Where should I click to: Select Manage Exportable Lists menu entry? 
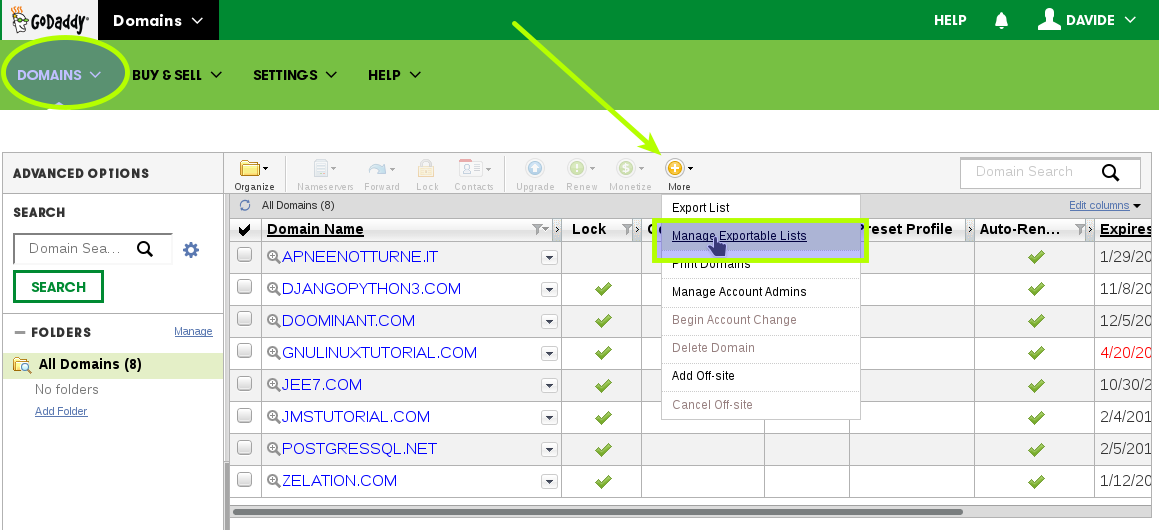point(739,236)
